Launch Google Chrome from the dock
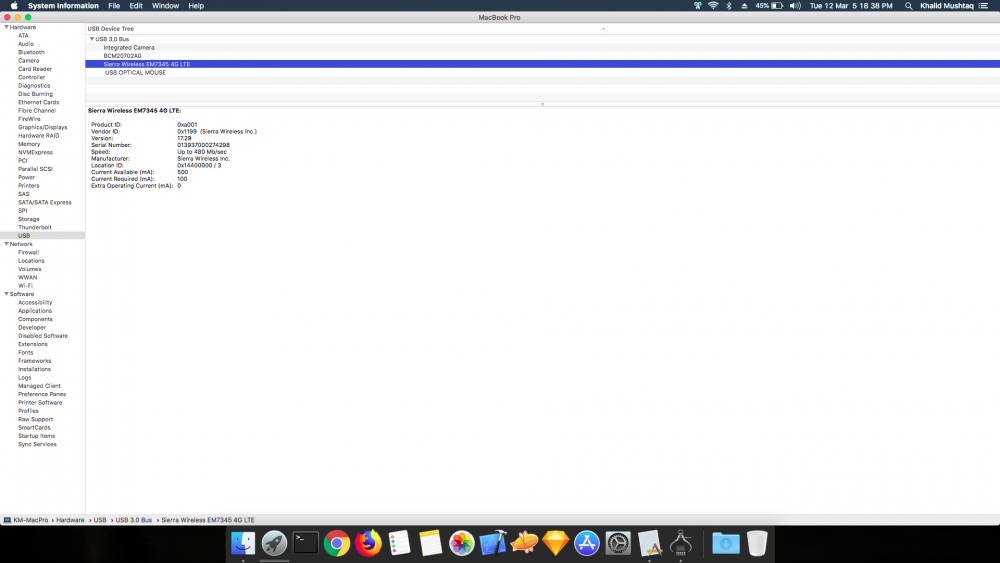 (337, 543)
